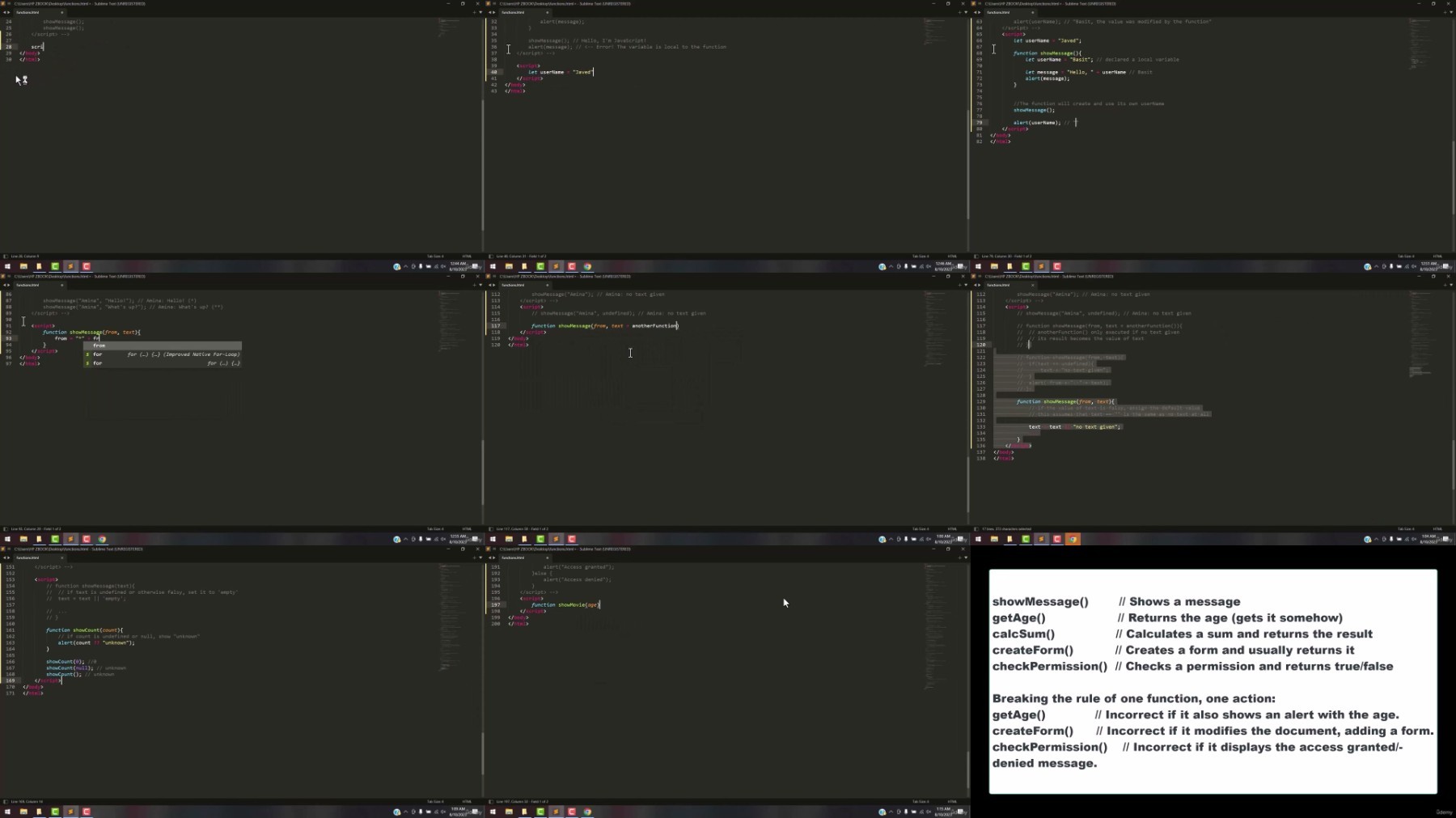This screenshot has width=1456, height=818.
Task: Click taskbar clock showing 12:44 AM
Action: coord(459,266)
